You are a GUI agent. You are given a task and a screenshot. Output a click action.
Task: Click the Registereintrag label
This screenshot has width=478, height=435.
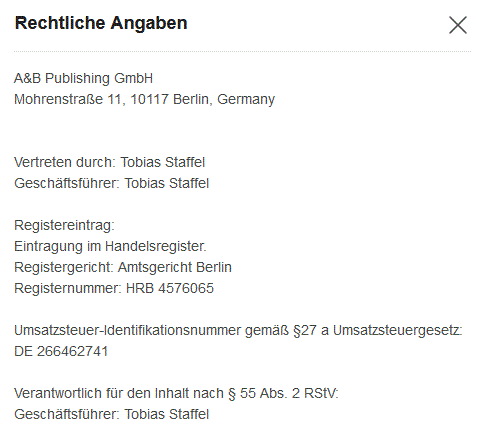pyautogui.click(x=64, y=226)
